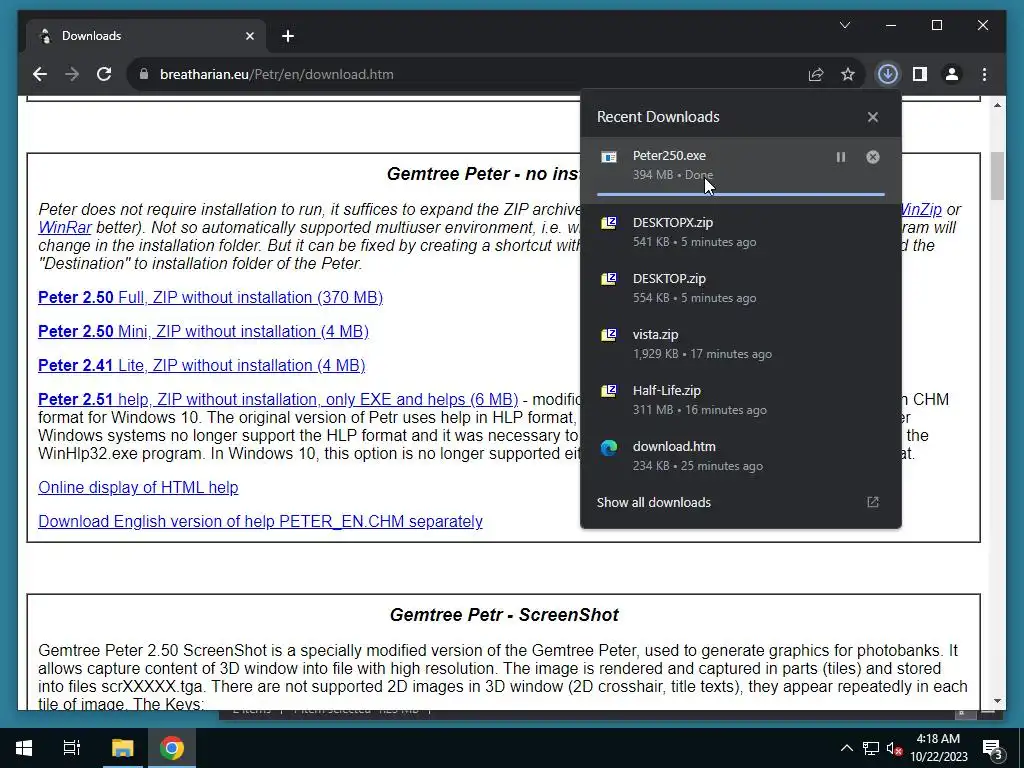Viewport: 1024px width, 768px height.
Task: Share this page using the share icon
Action: (x=816, y=74)
